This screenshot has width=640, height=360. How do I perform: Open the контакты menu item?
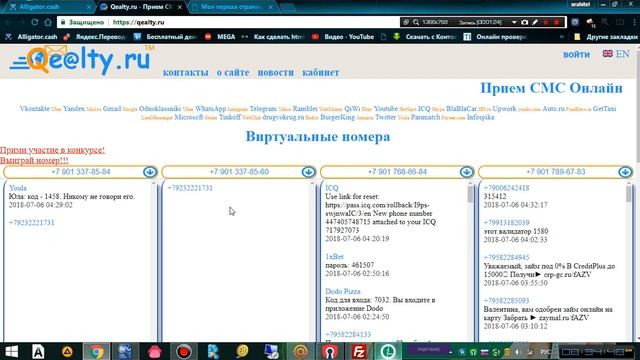coord(186,72)
